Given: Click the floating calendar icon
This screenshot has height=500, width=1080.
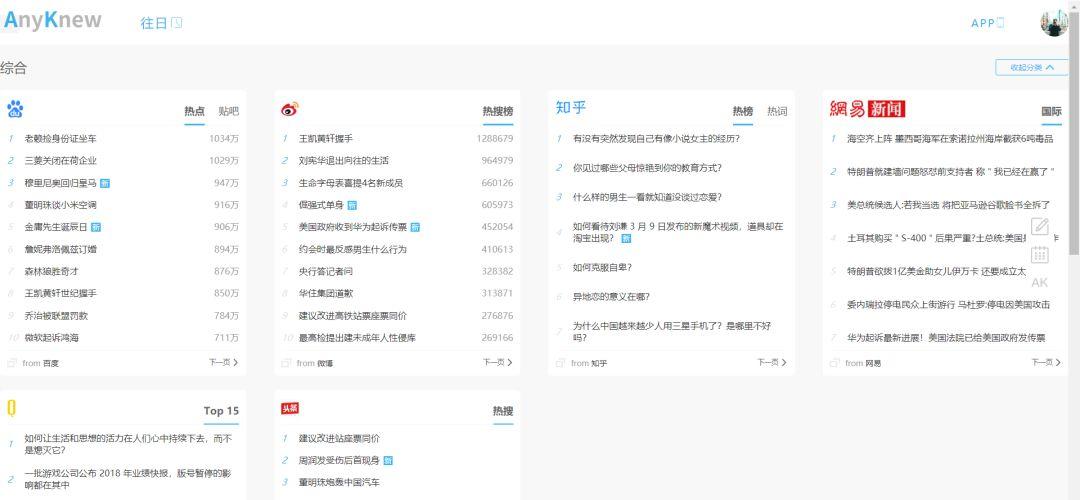Looking at the screenshot, I should coord(1040,254).
